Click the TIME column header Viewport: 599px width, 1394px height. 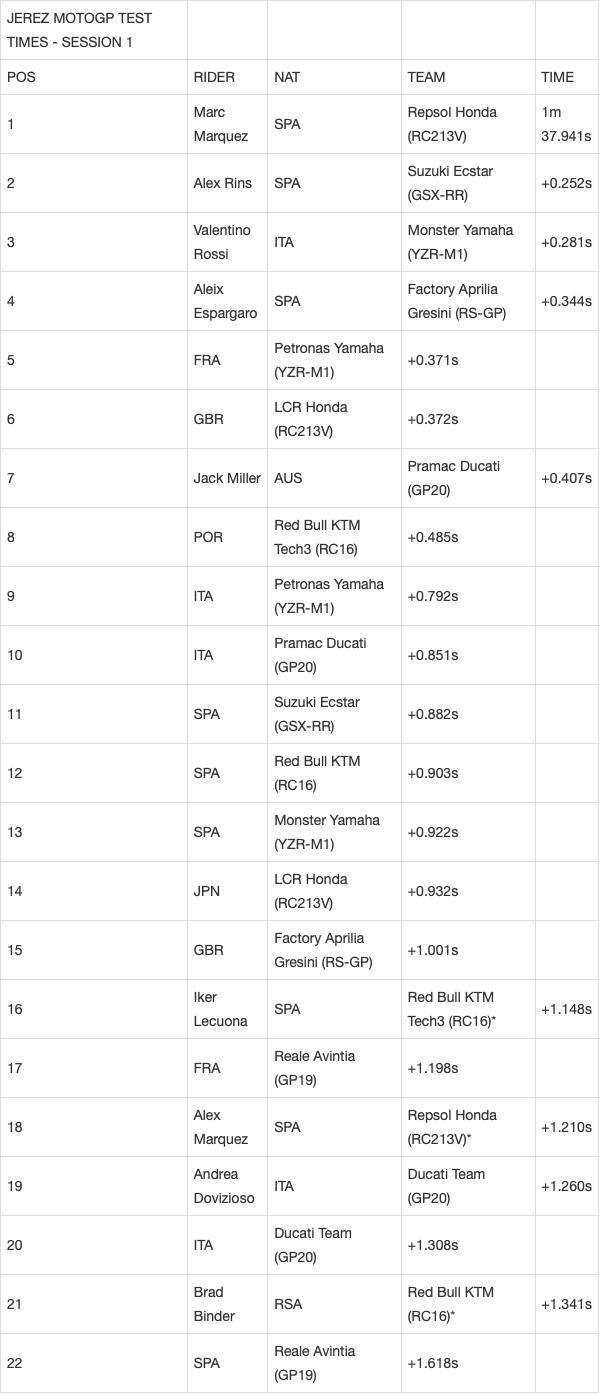click(x=557, y=77)
